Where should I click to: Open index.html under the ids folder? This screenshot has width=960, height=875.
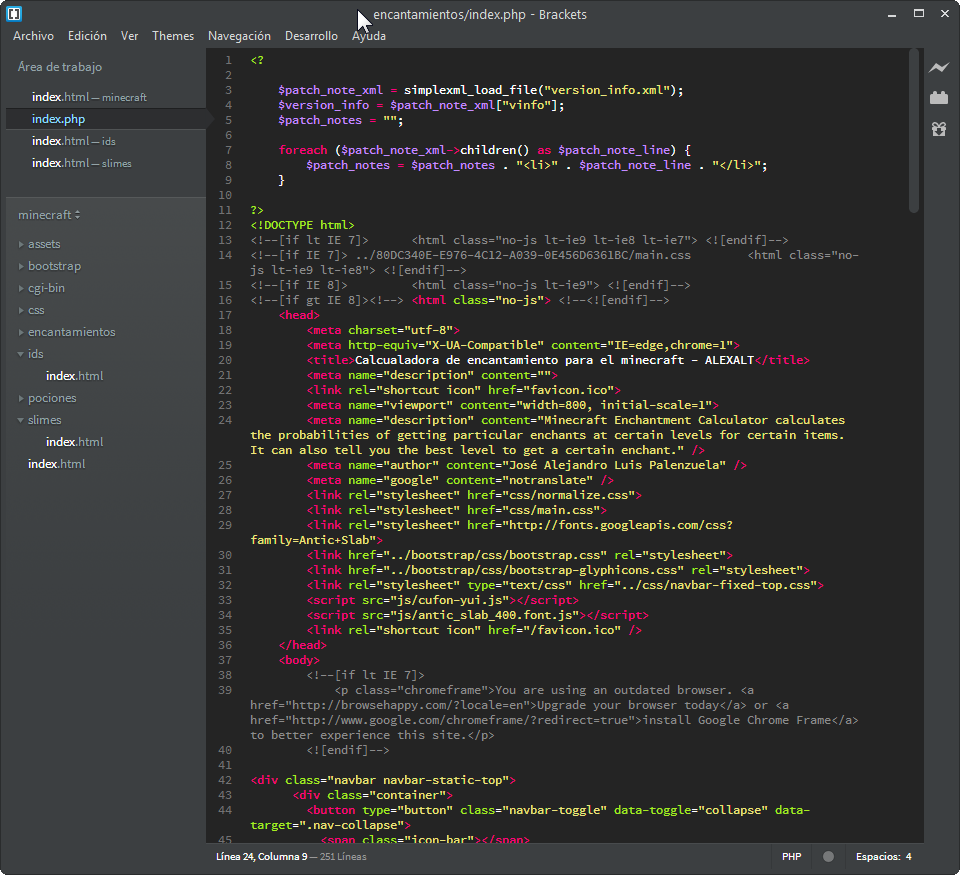75,377
